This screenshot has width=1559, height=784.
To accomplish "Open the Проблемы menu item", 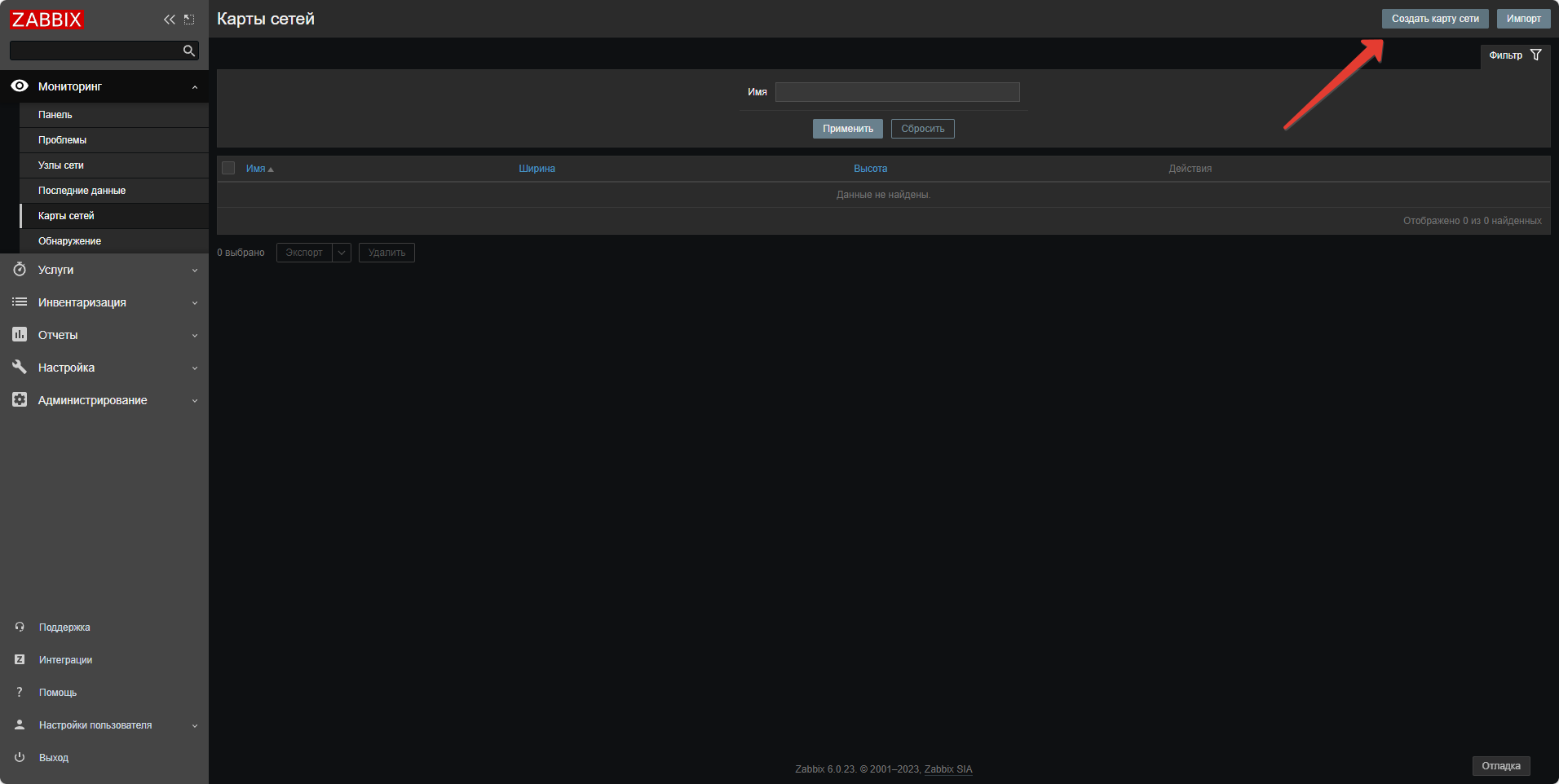I will click(x=62, y=140).
